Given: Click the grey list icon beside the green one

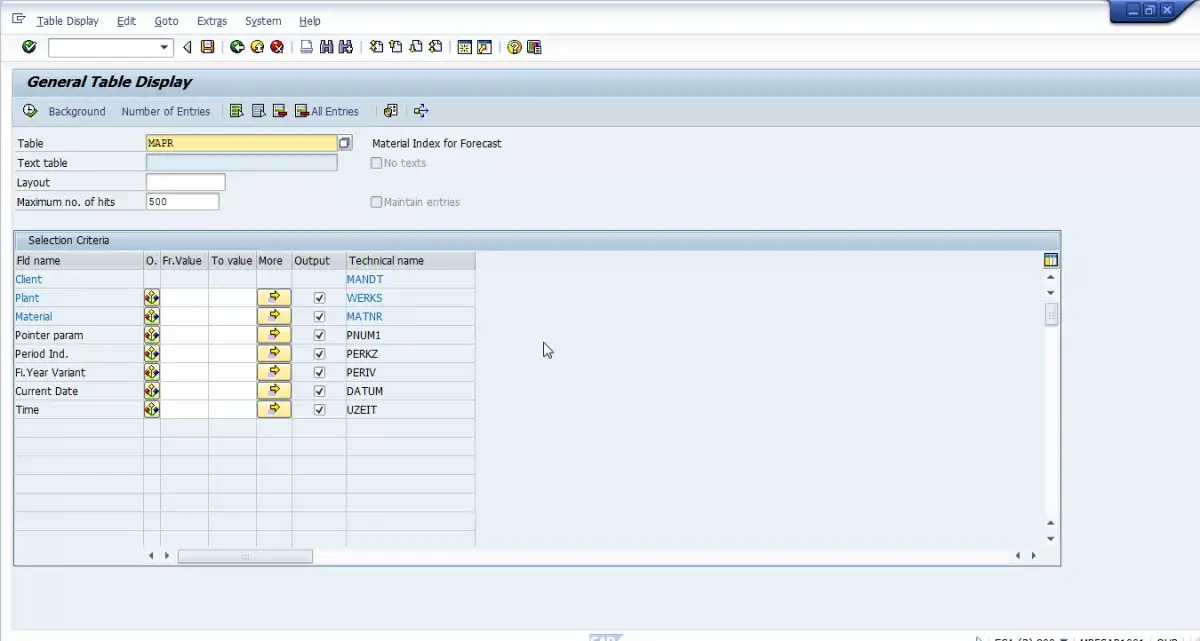Looking at the screenshot, I should point(258,111).
